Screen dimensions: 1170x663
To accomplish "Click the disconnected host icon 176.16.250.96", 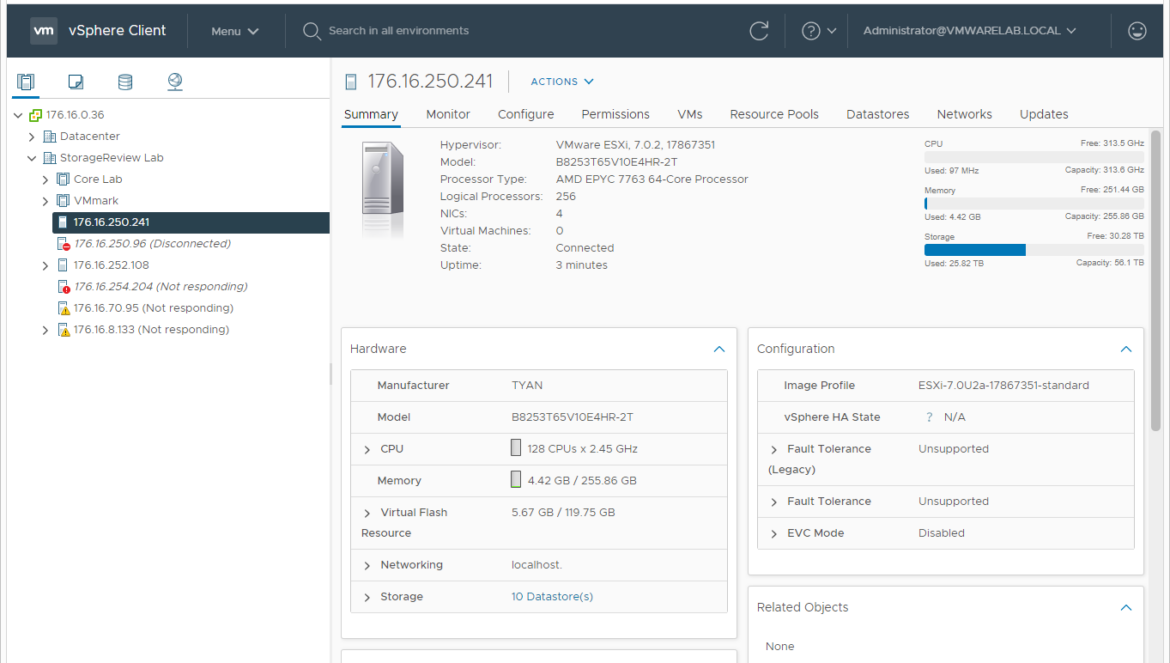I will 64,244.
